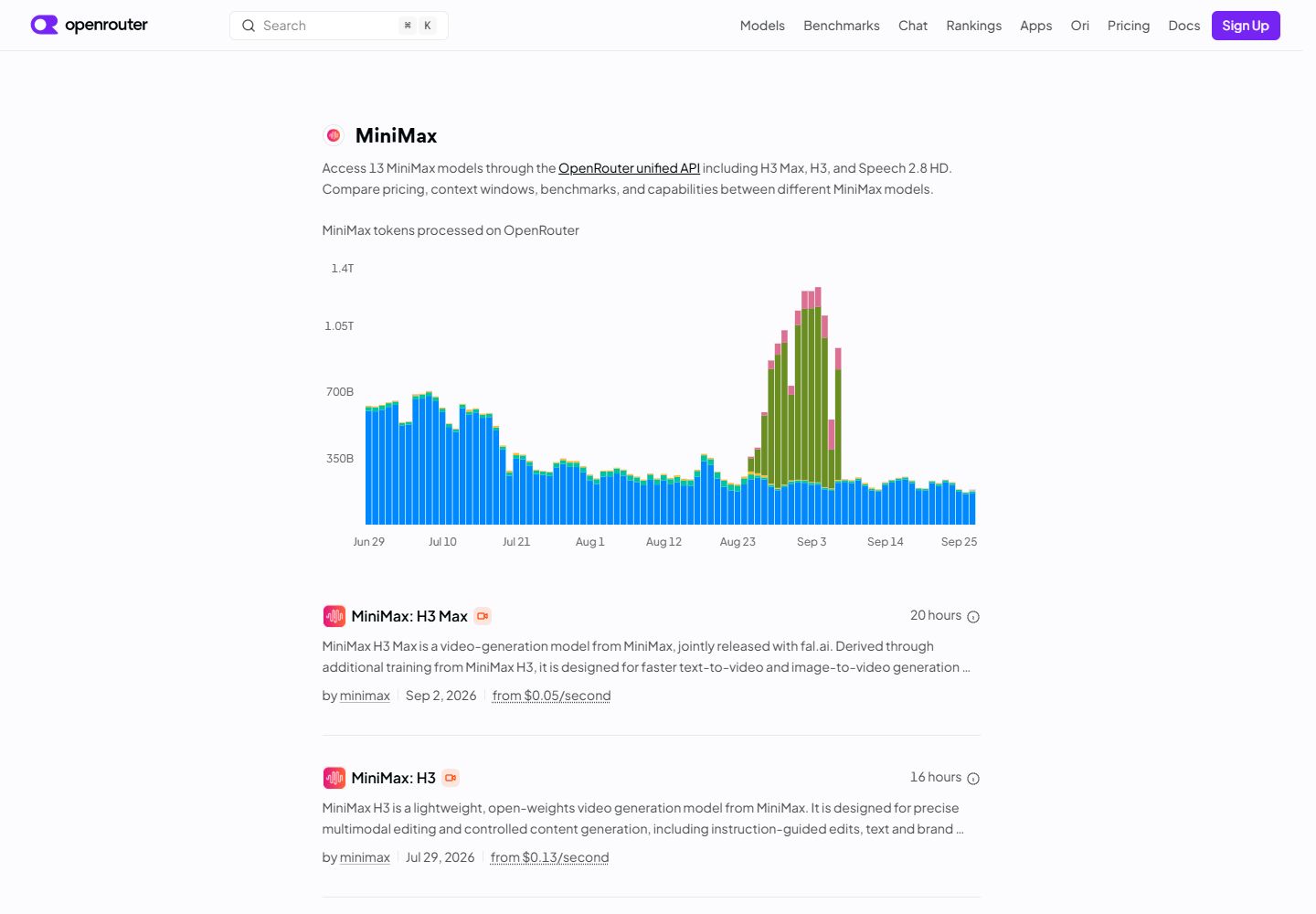Click the 350B y-axis label

[x=340, y=459]
